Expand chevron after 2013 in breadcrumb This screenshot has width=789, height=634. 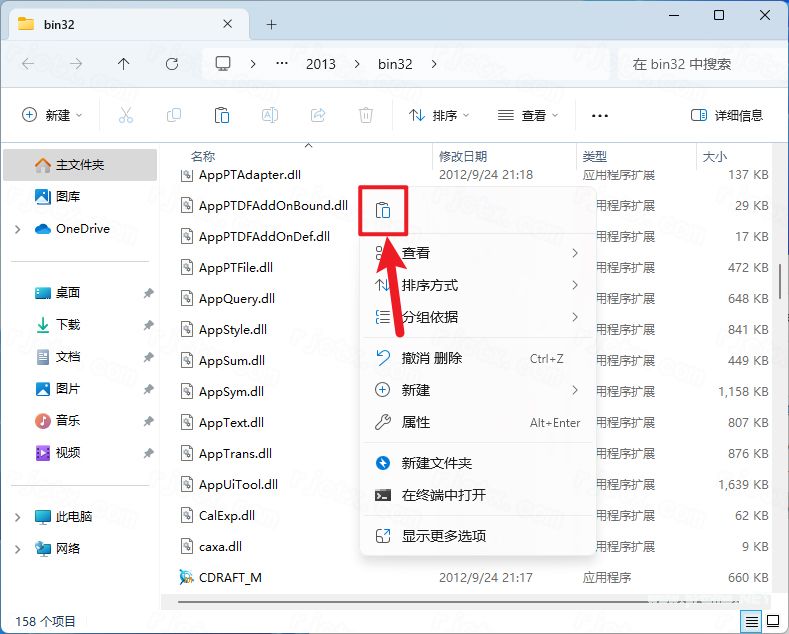[357, 64]
